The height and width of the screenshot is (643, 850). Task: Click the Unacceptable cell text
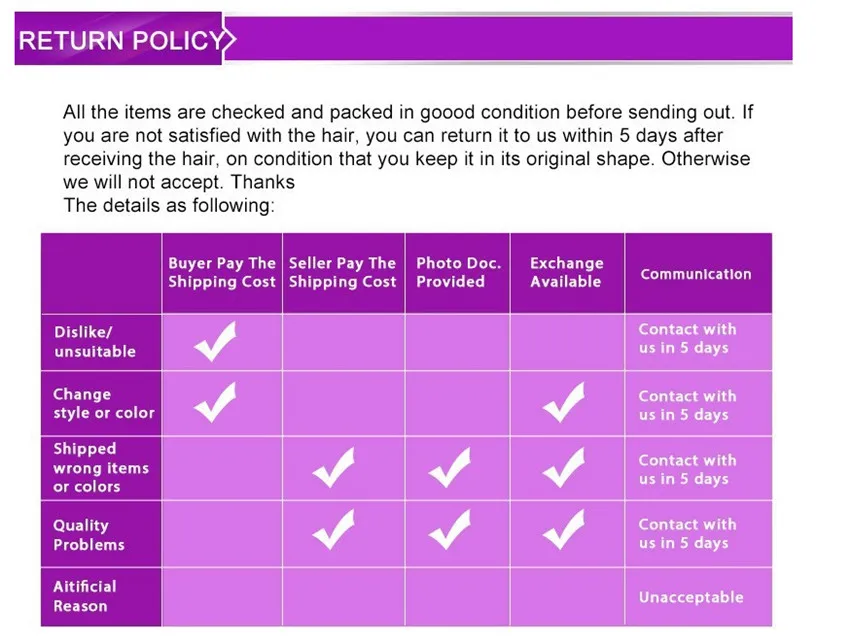pyautogui.click(x=691, y=597)
